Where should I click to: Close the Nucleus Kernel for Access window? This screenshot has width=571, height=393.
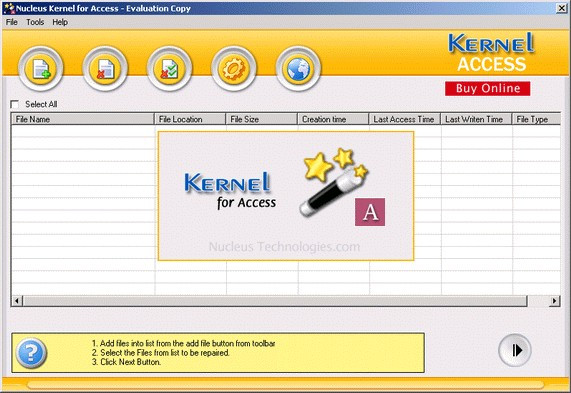561,8
